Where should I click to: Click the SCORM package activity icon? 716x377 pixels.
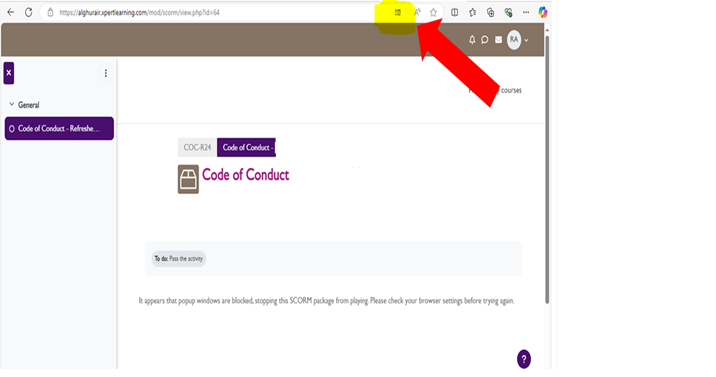pos(188,179)
